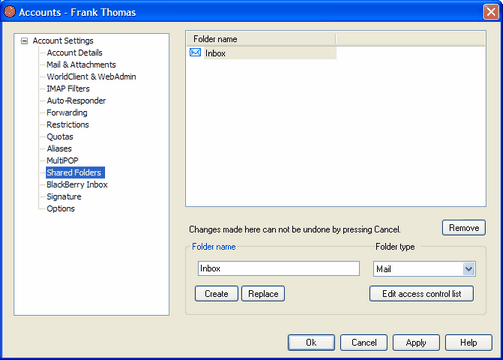Screen dimensions: 503x360
Task: Click the MDaemon icon in the title bar
Action: click(10, 12)
